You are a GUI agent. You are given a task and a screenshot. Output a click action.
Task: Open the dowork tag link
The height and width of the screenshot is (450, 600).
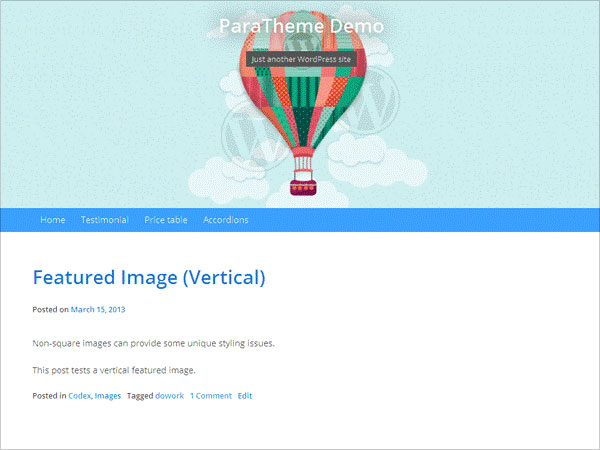(x=170, y=396)
